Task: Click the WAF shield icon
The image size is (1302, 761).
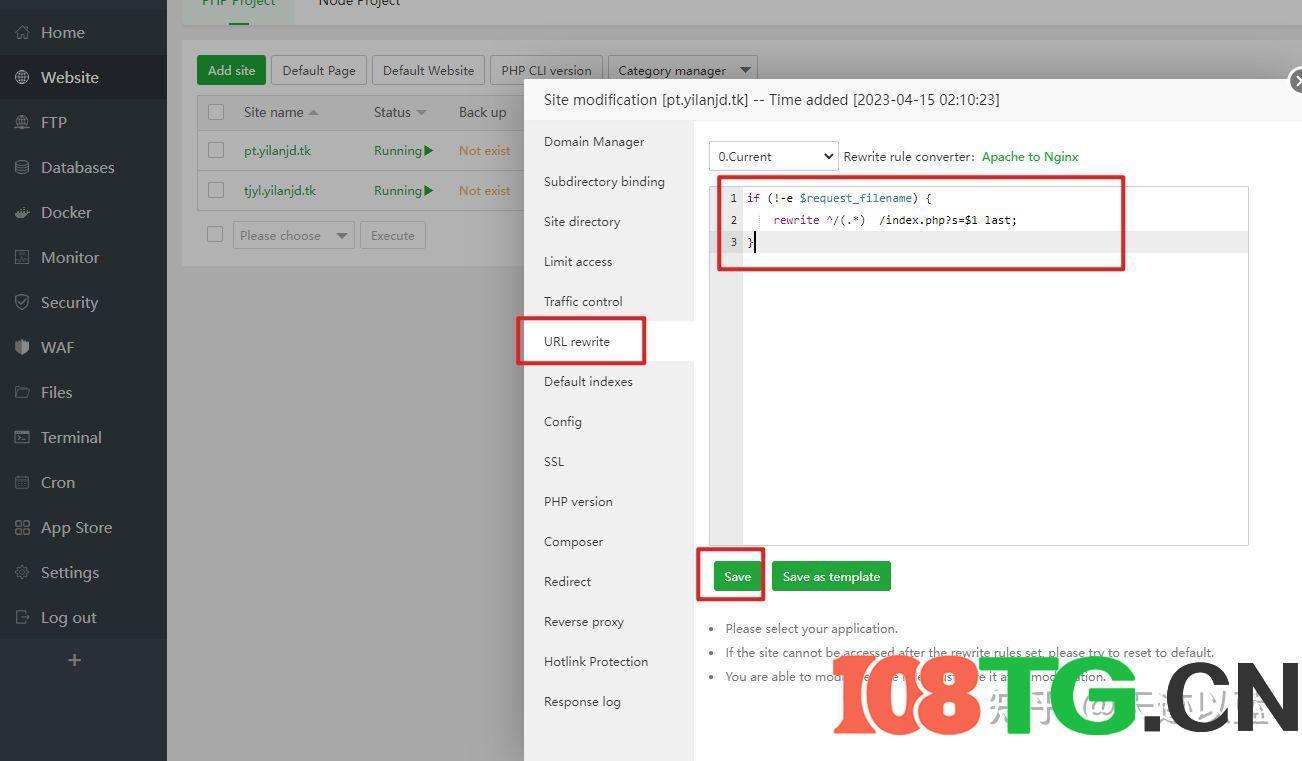Action: [22, 348]
